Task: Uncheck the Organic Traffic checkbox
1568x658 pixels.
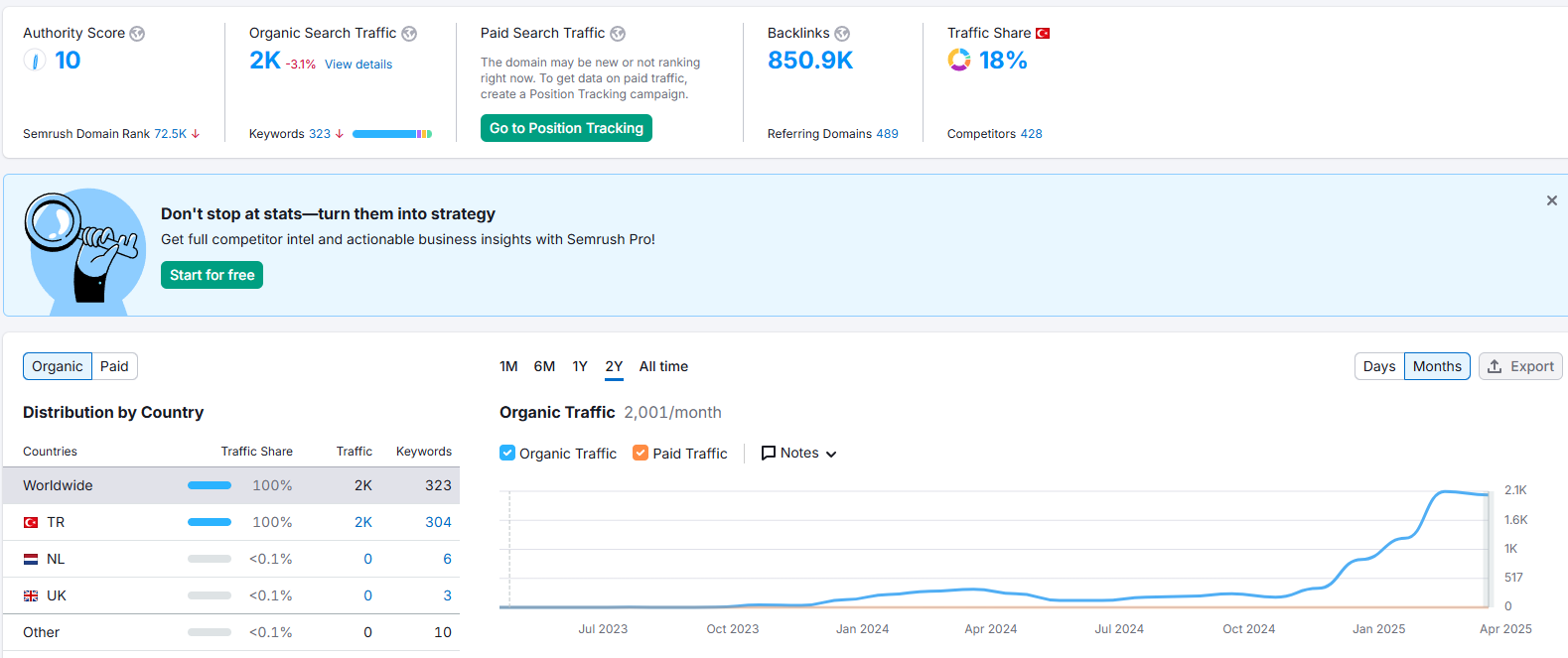Action: [507, 453]
